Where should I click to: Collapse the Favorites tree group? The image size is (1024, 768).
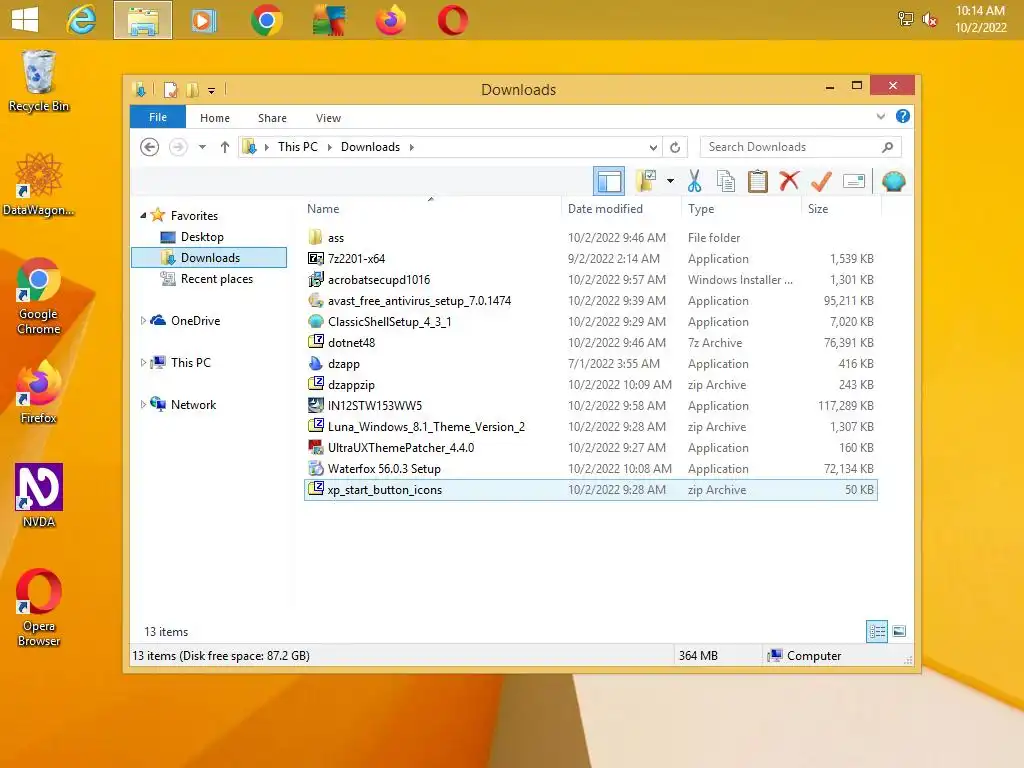tap(143, 215)
